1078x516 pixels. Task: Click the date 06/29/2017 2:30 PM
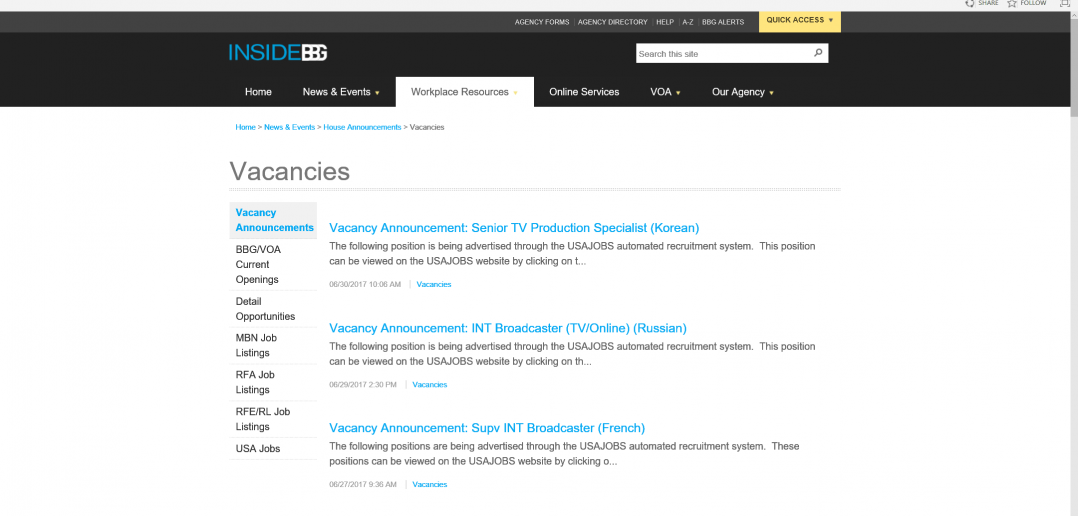click(x=363, y=385)
